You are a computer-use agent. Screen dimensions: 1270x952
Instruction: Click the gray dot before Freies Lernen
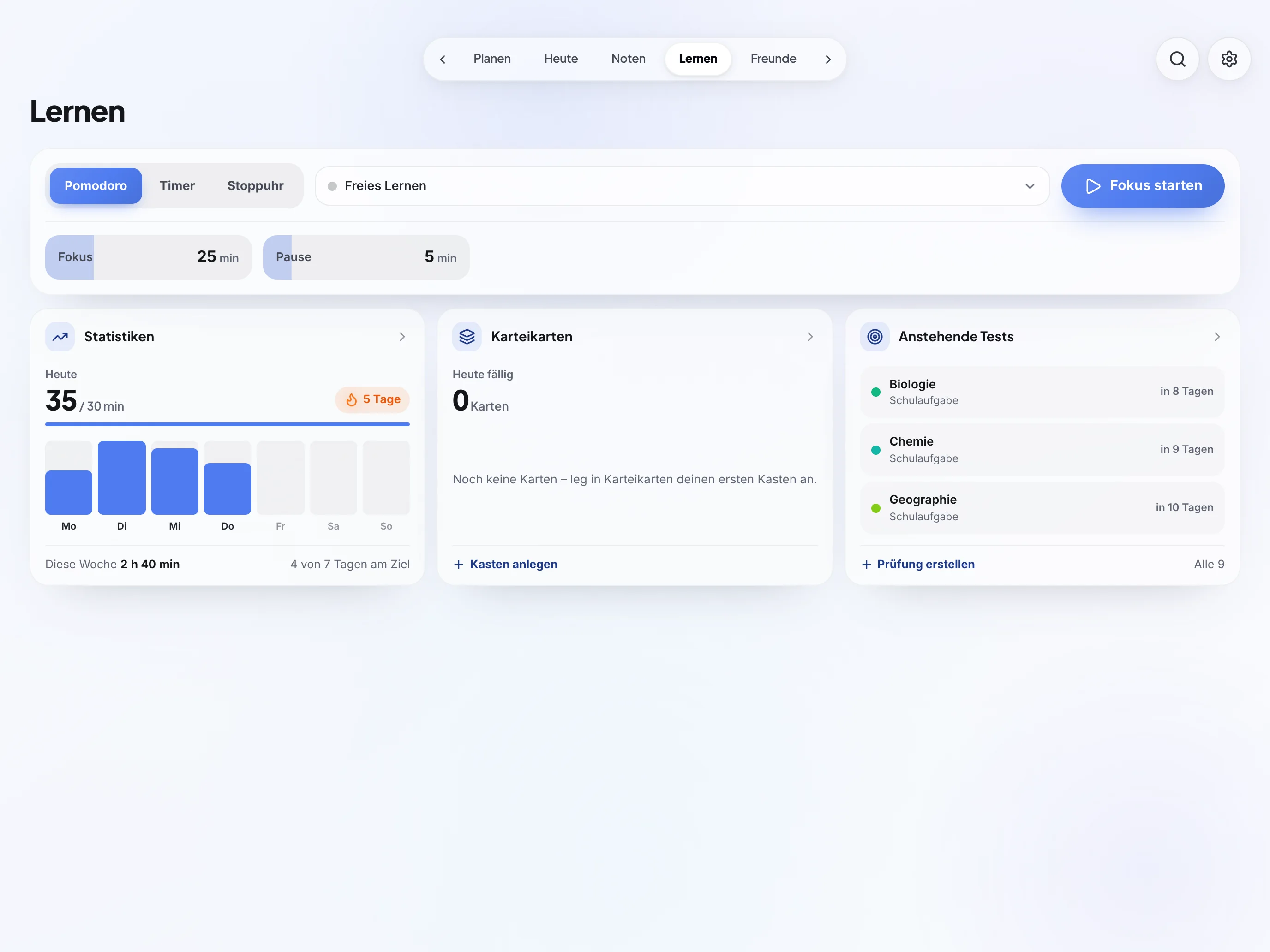(x=332, y=186)
